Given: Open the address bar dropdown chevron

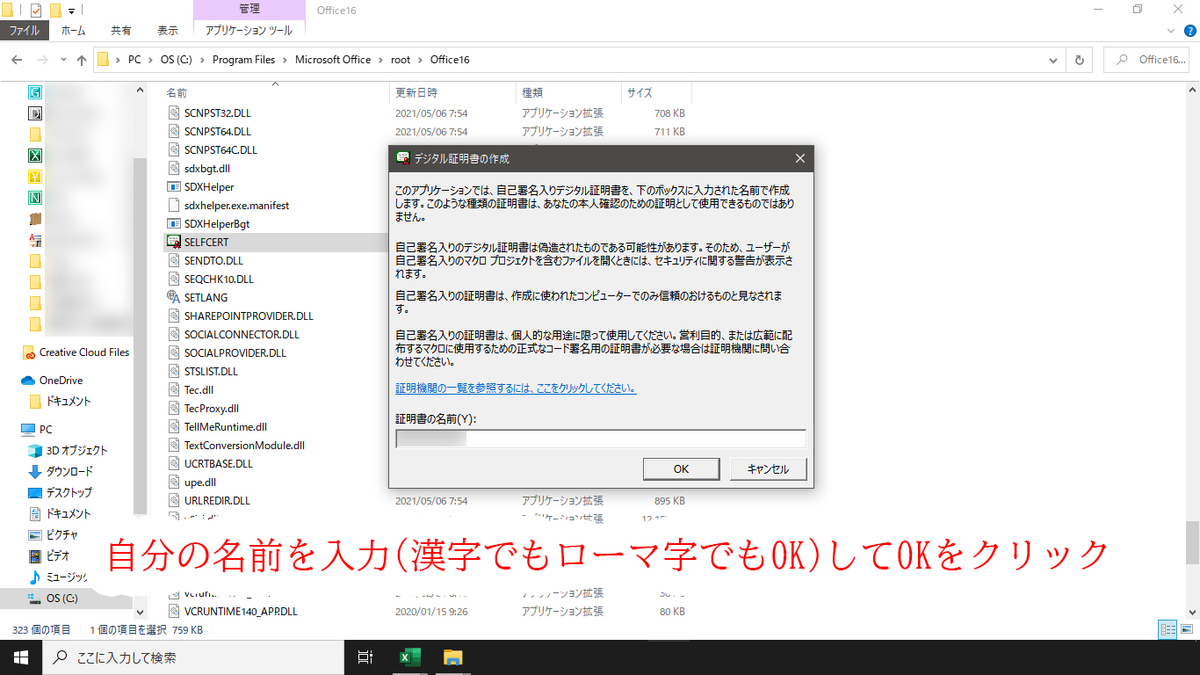Looking at the screenshot, I should pos(1052,59).
